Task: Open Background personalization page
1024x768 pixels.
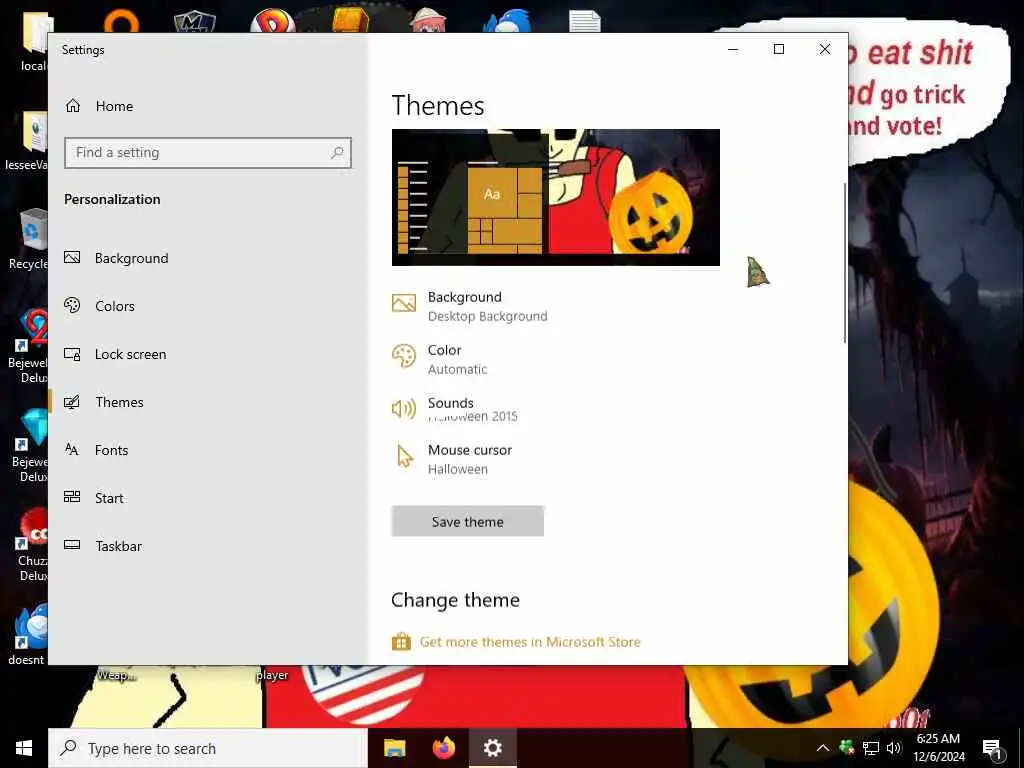Action: (x=116, y=258)
